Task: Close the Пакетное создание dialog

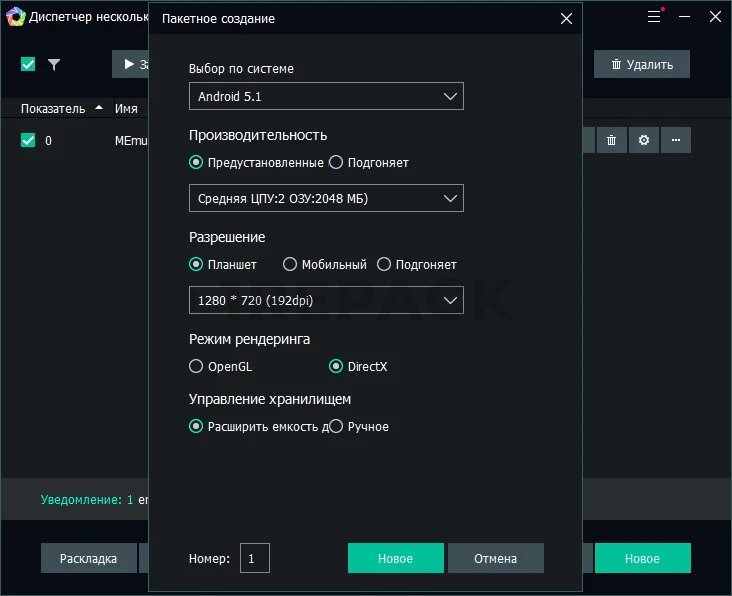Action: click(x=566, y=18)
